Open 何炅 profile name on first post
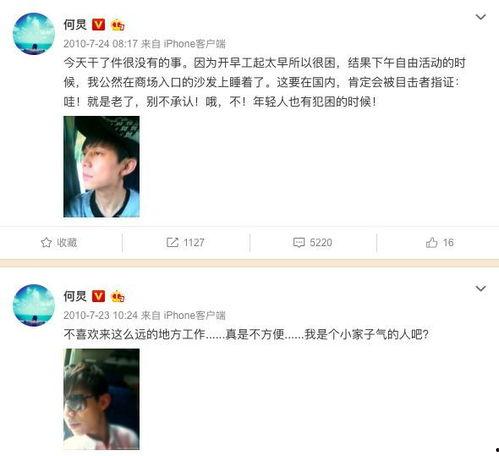Image resolution: width=499 pixels, height=456 pixels. (x=75, y=25)
